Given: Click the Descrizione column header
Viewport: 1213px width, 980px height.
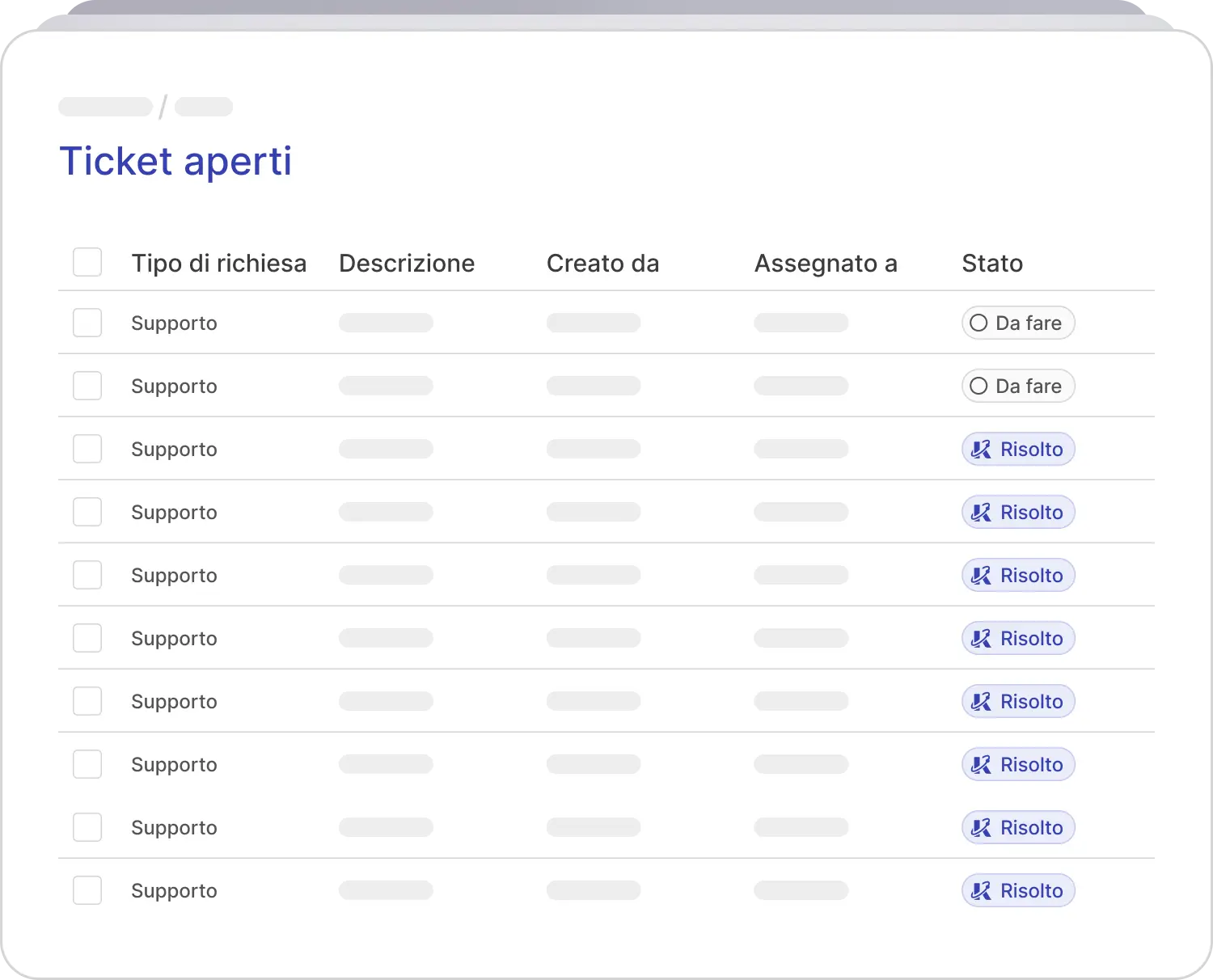Looking at the screenshot, I should (x=407, y=264).
